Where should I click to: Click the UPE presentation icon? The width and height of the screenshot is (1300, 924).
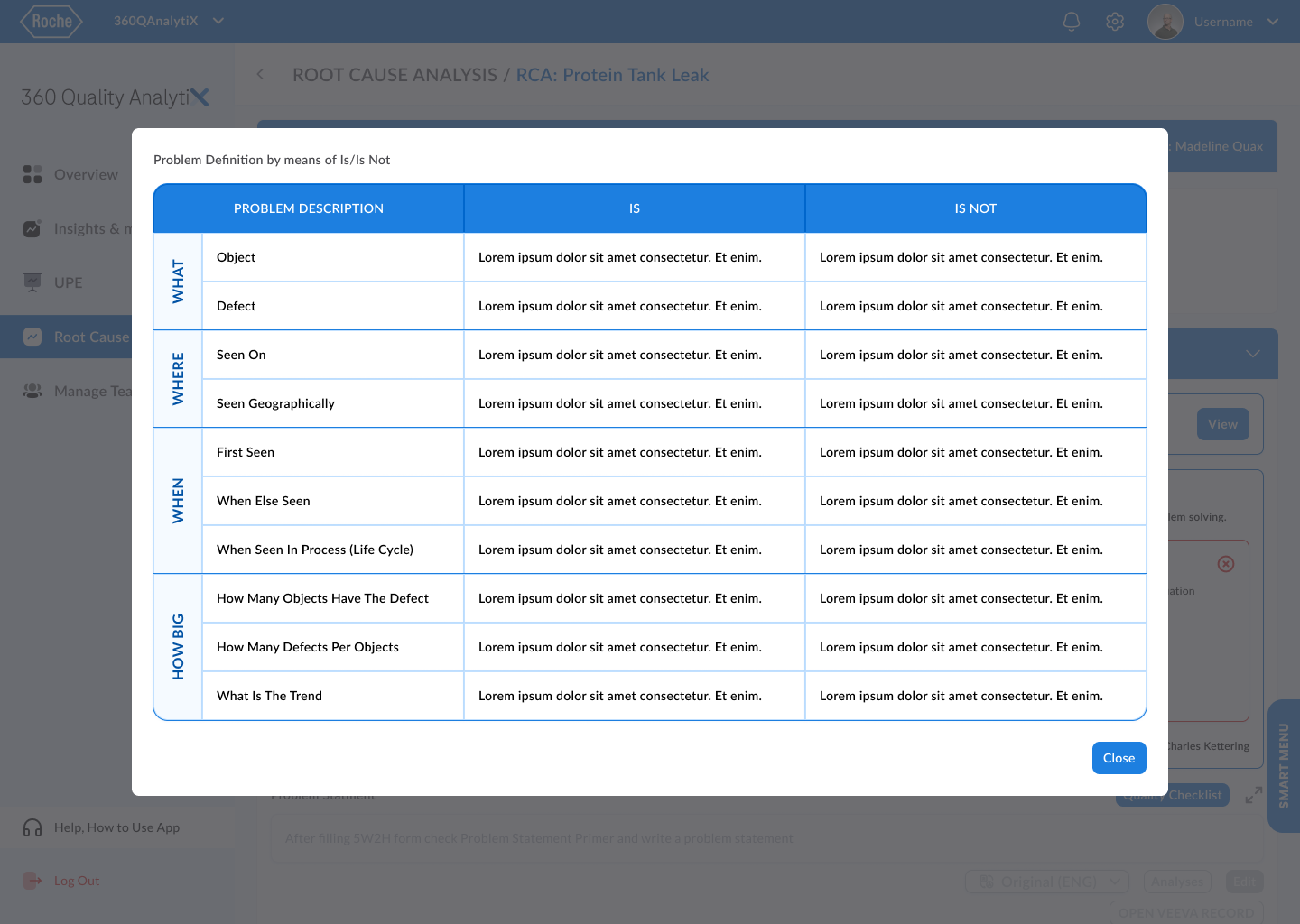pos(32,282)
